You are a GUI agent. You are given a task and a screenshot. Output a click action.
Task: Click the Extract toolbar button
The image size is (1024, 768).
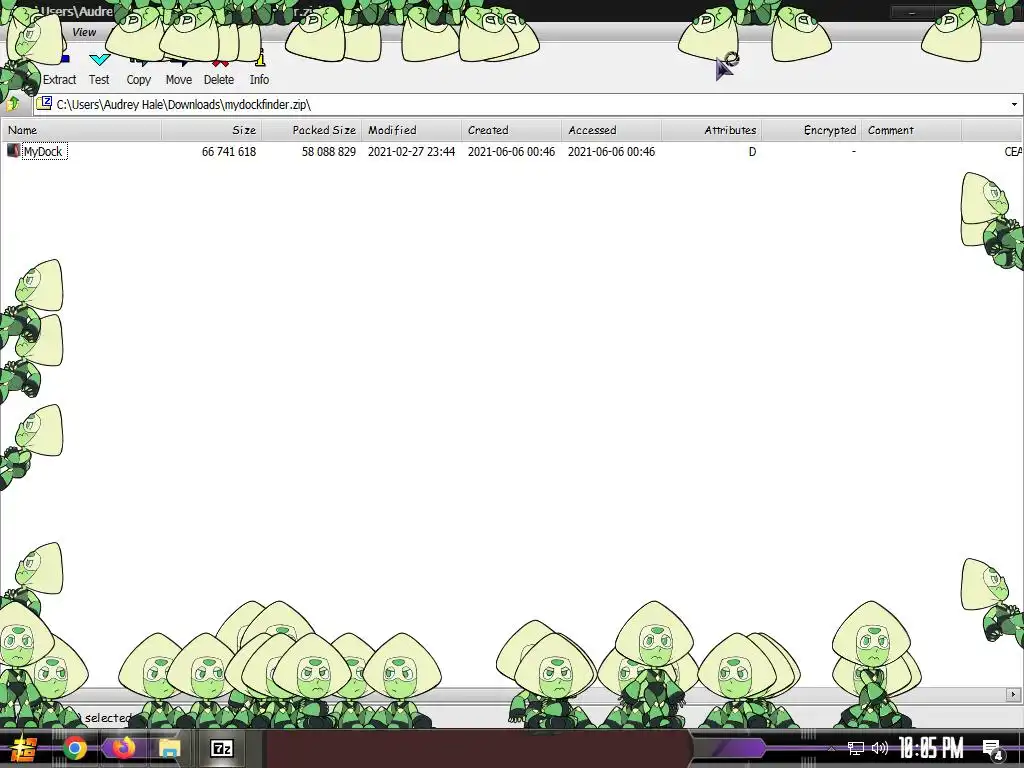(x=59, y=71)
